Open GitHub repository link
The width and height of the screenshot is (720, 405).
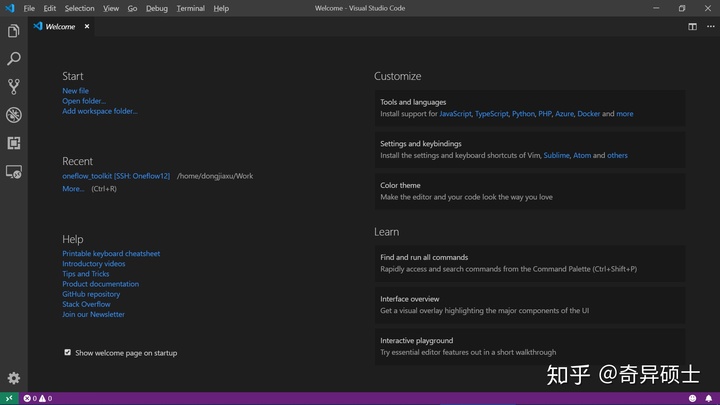(x=91, y=294)
